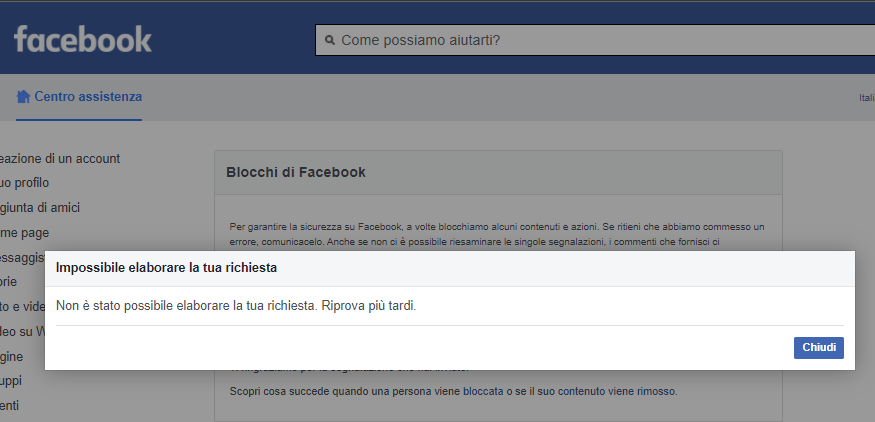Select the Storie sidebar topic

click(9, 282)
